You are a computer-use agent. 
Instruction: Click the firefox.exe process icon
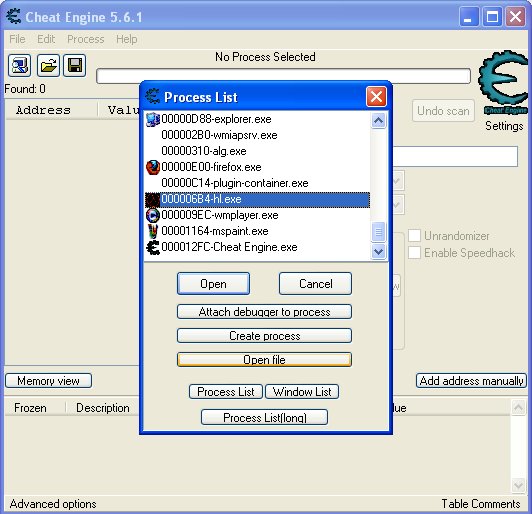(x=153, y=167)
